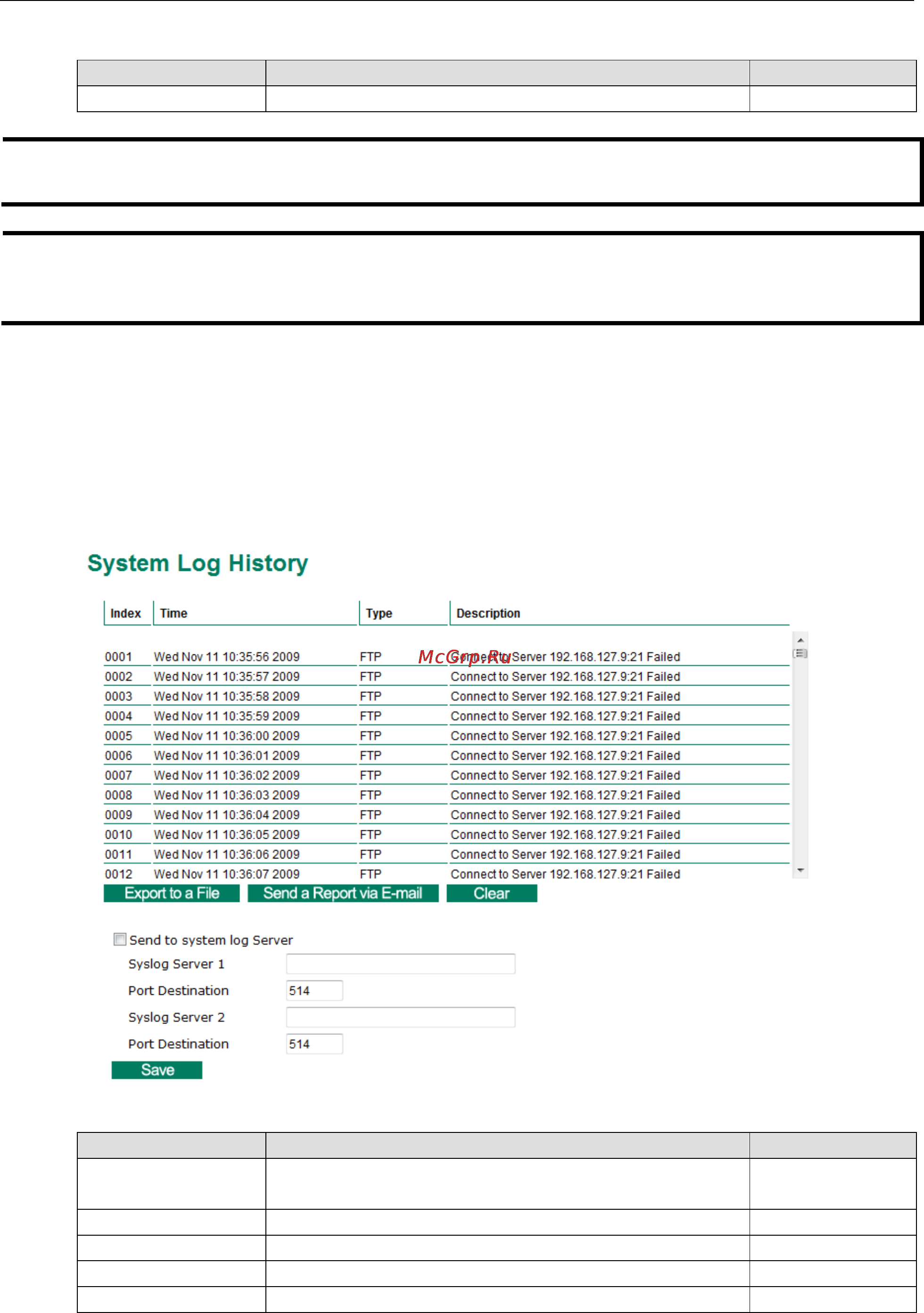The image size is (924, 1313).
Task: Select the Type column header
Action: click(x=379, y=613)
